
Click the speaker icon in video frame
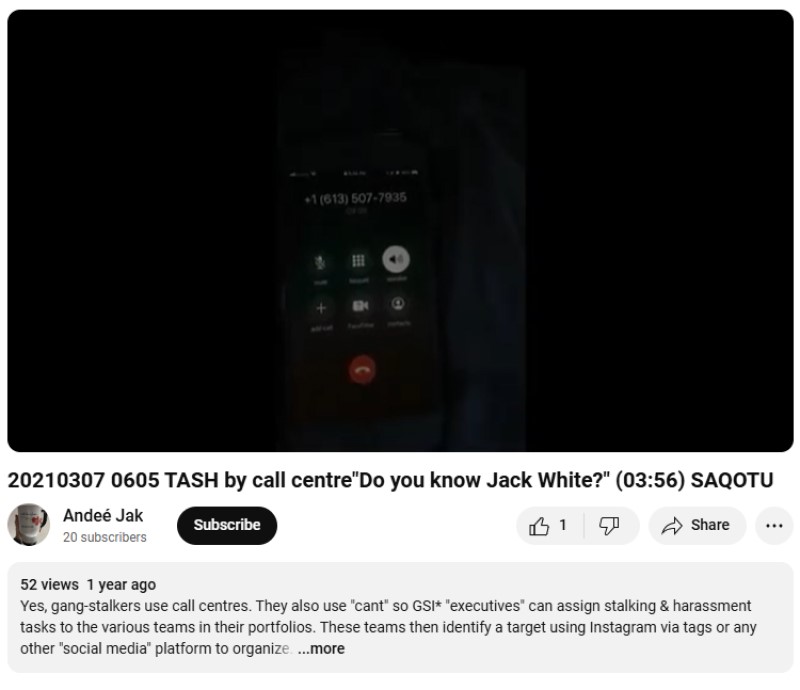click(396, 259)
